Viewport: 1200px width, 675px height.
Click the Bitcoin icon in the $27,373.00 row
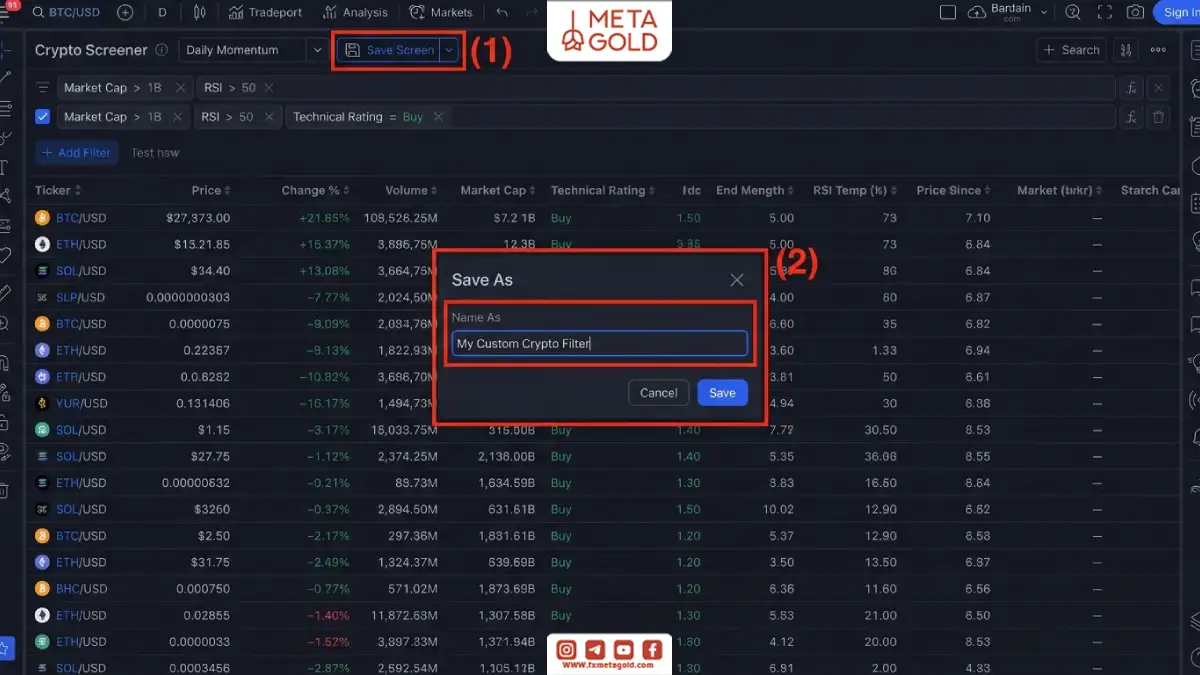[42, 217]
